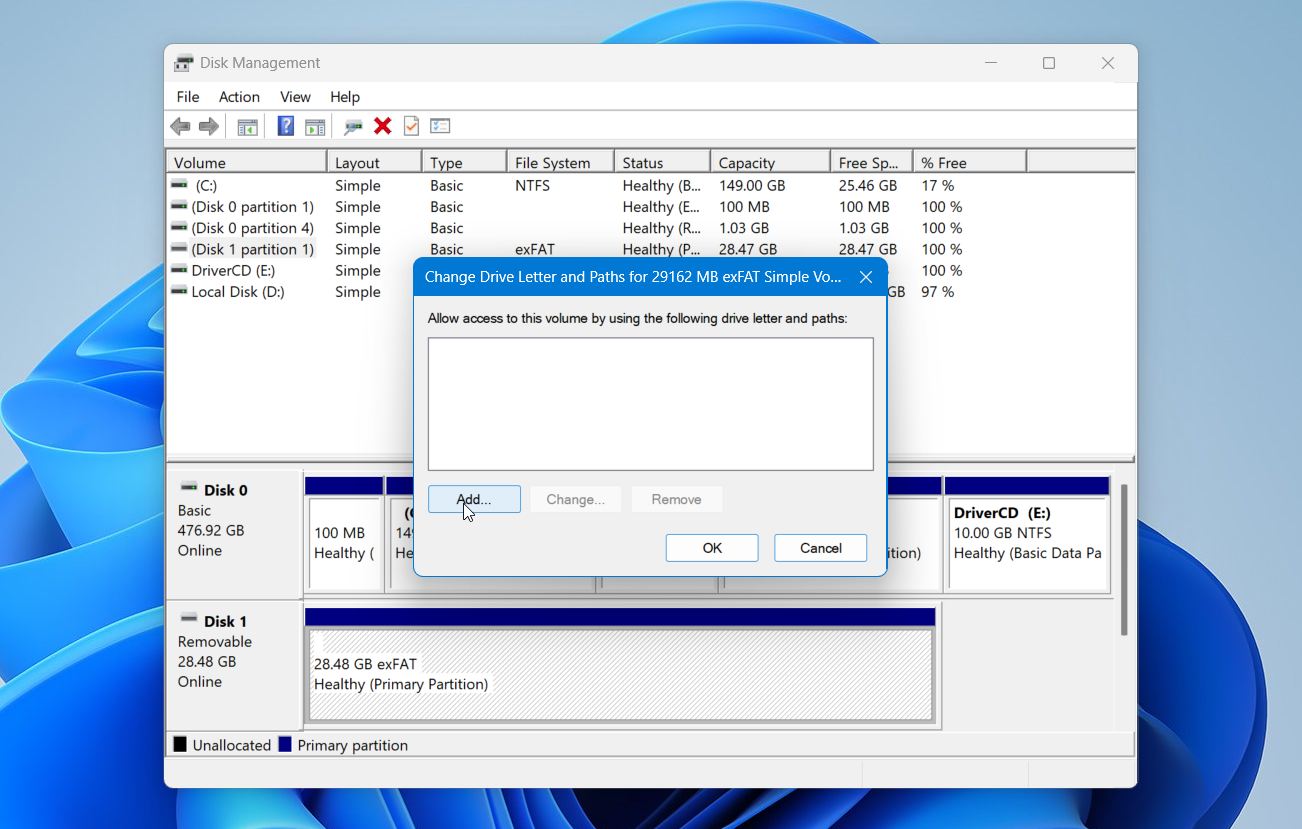Click the Forward arrow in the toolbar

208,126
